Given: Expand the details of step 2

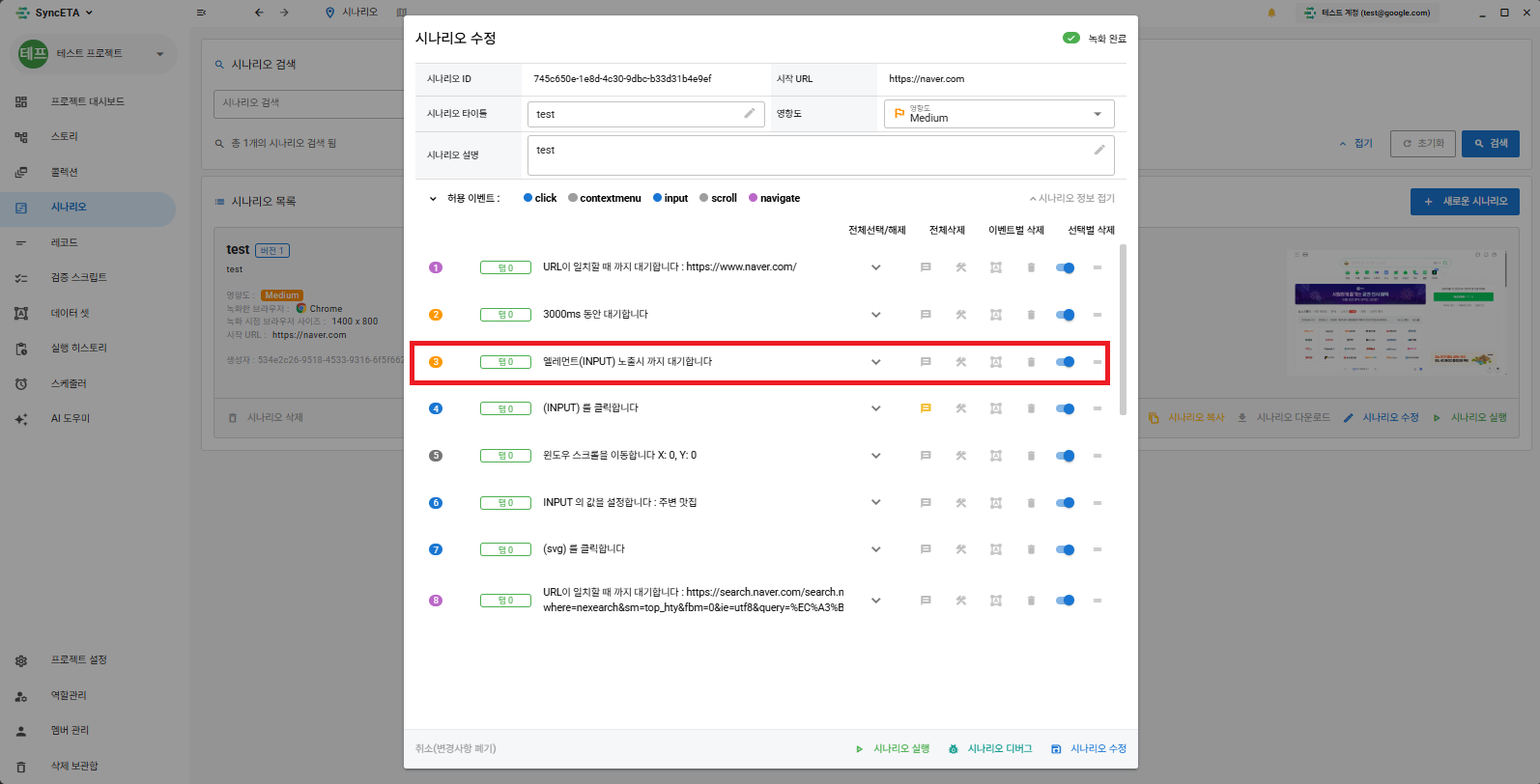Looking at the screenshot, I should pyautogui.click(x=876, y=315).
